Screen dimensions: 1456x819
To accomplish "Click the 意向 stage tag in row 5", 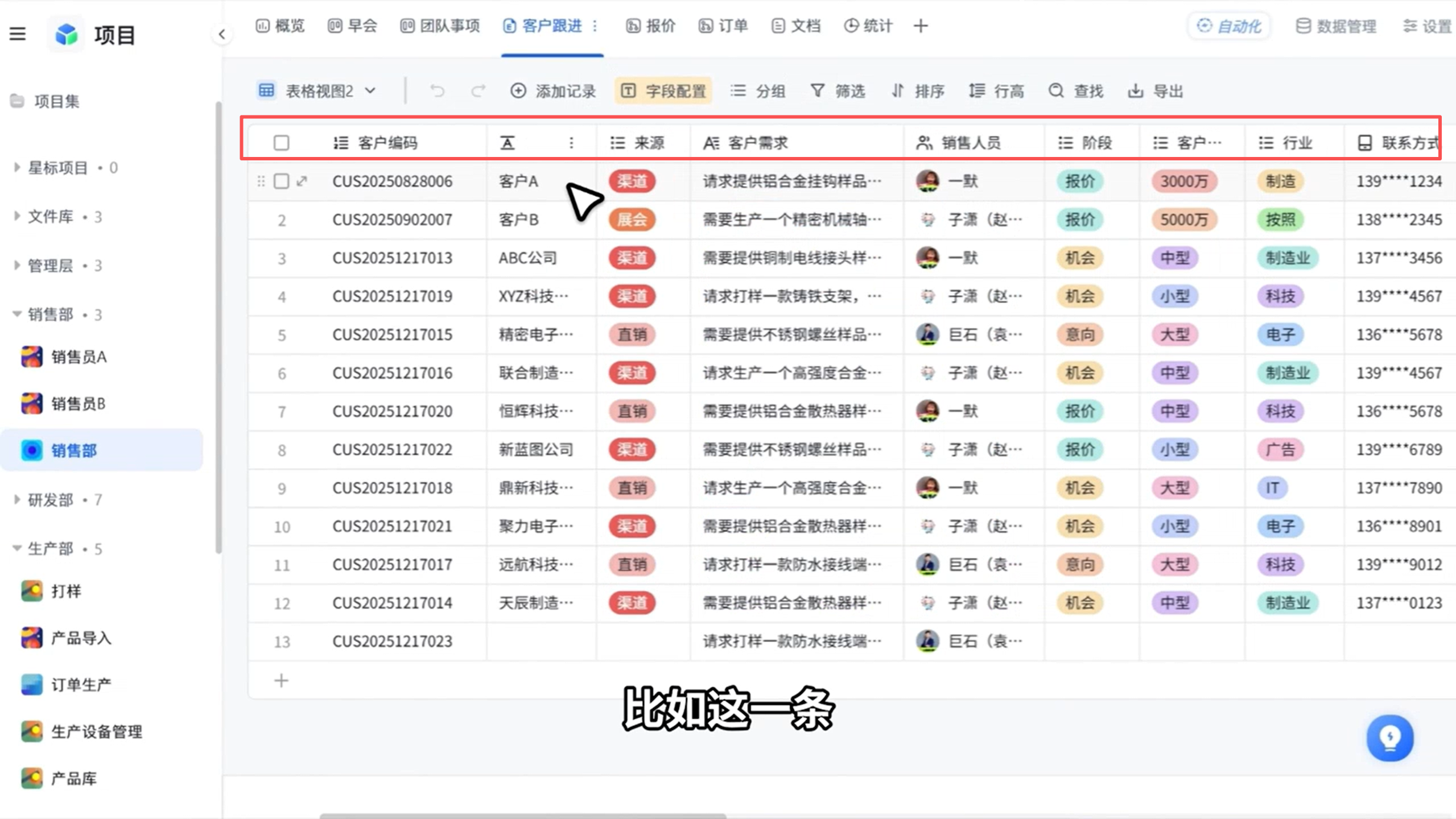I will 1080,334.
